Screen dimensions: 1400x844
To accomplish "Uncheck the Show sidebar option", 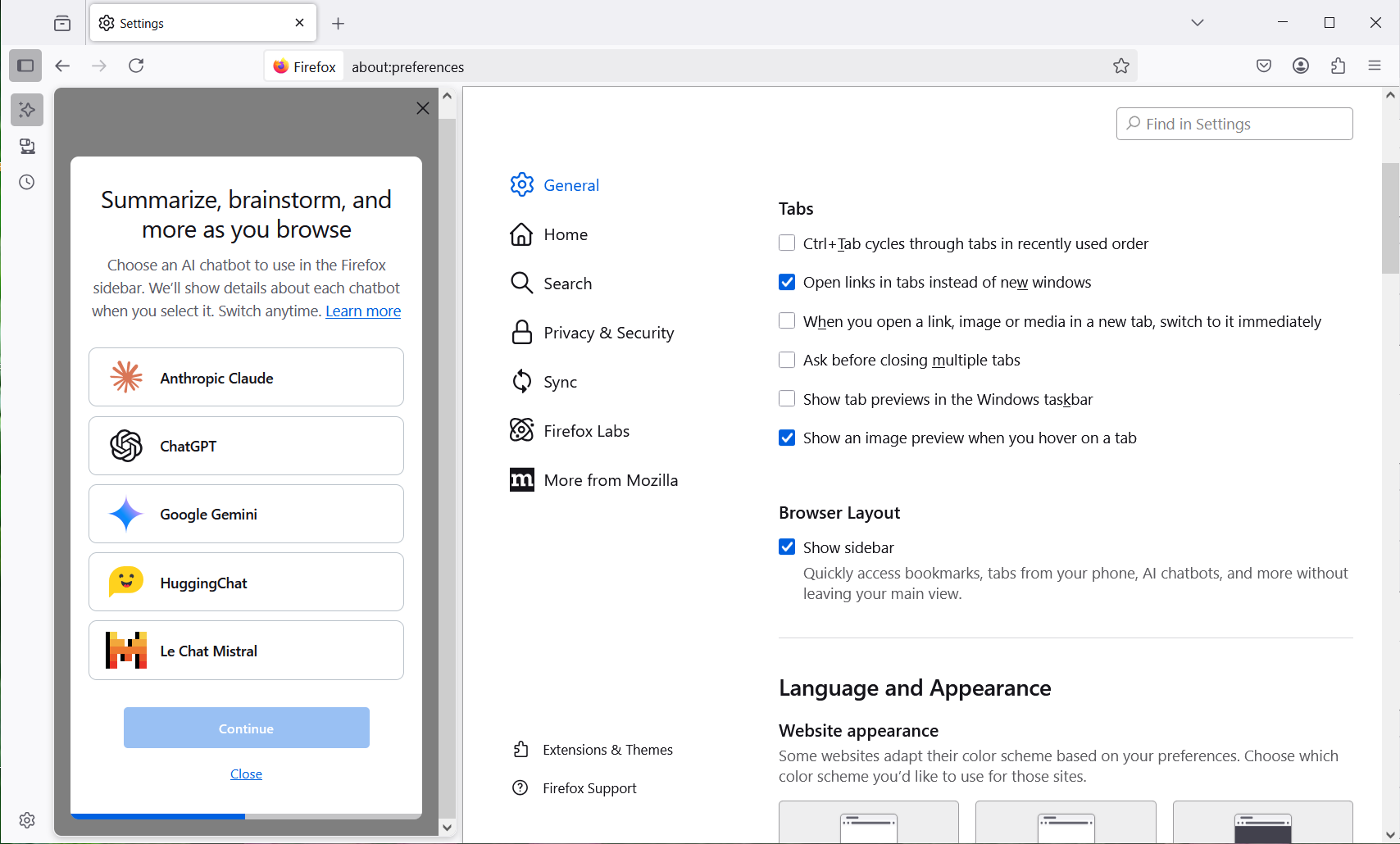I will point(787,547).
